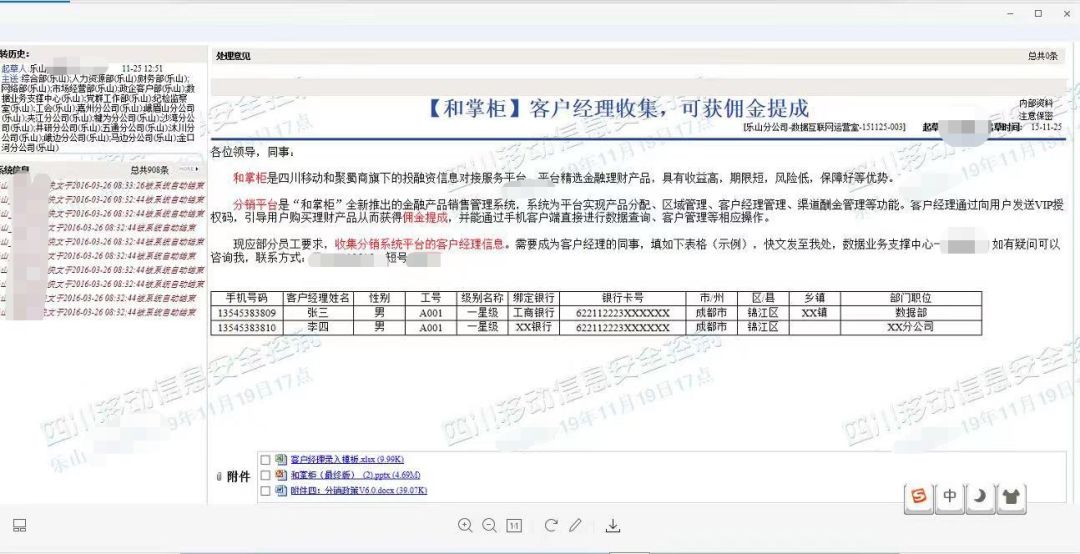
Task: Click the 客户经理姓名 column header
Action: pyautogui.click(x=318, y=298)
